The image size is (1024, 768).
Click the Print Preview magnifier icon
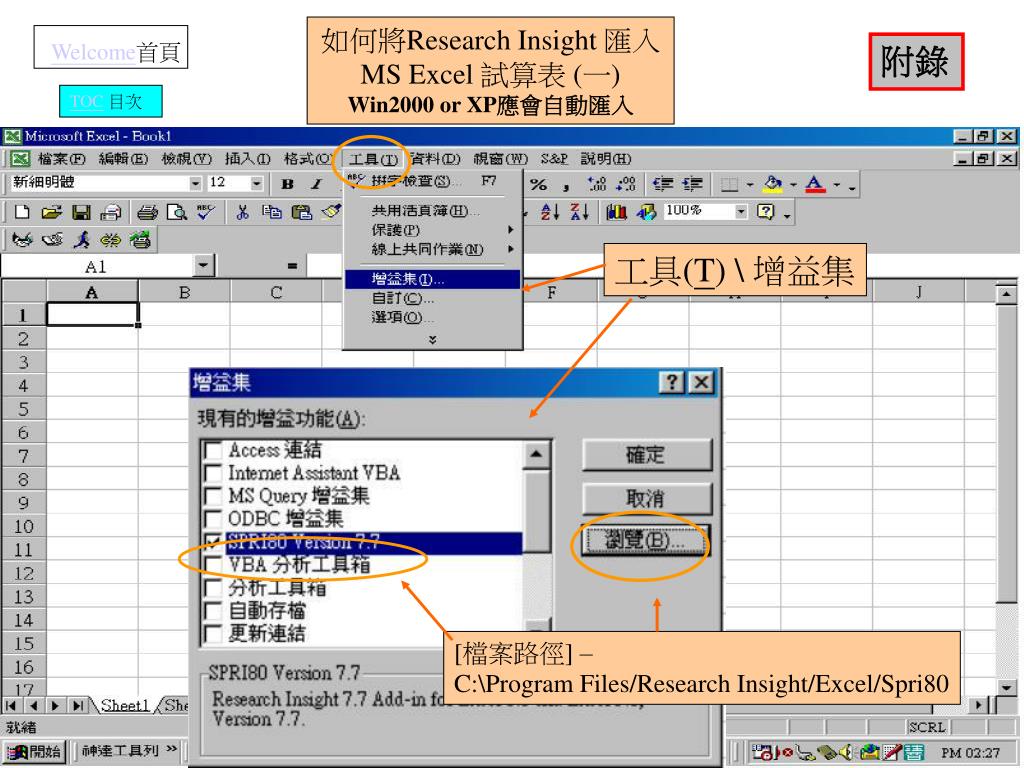(176, 212)
